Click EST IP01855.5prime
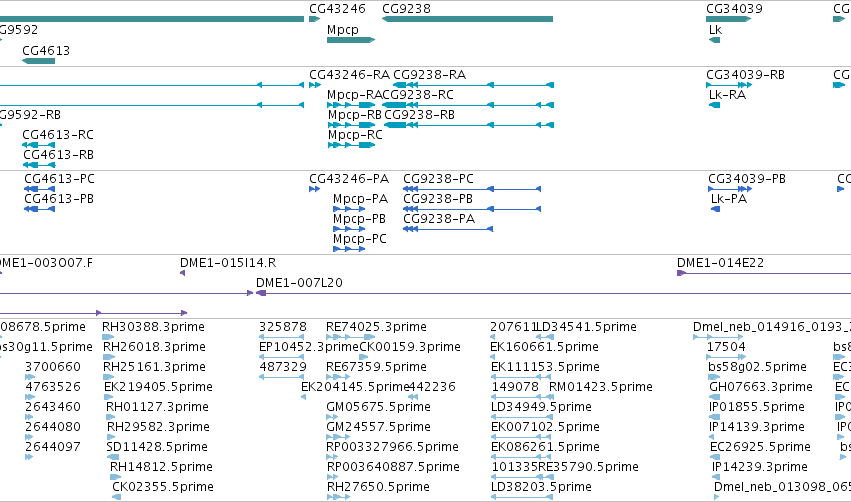 (x=757, y=407)
